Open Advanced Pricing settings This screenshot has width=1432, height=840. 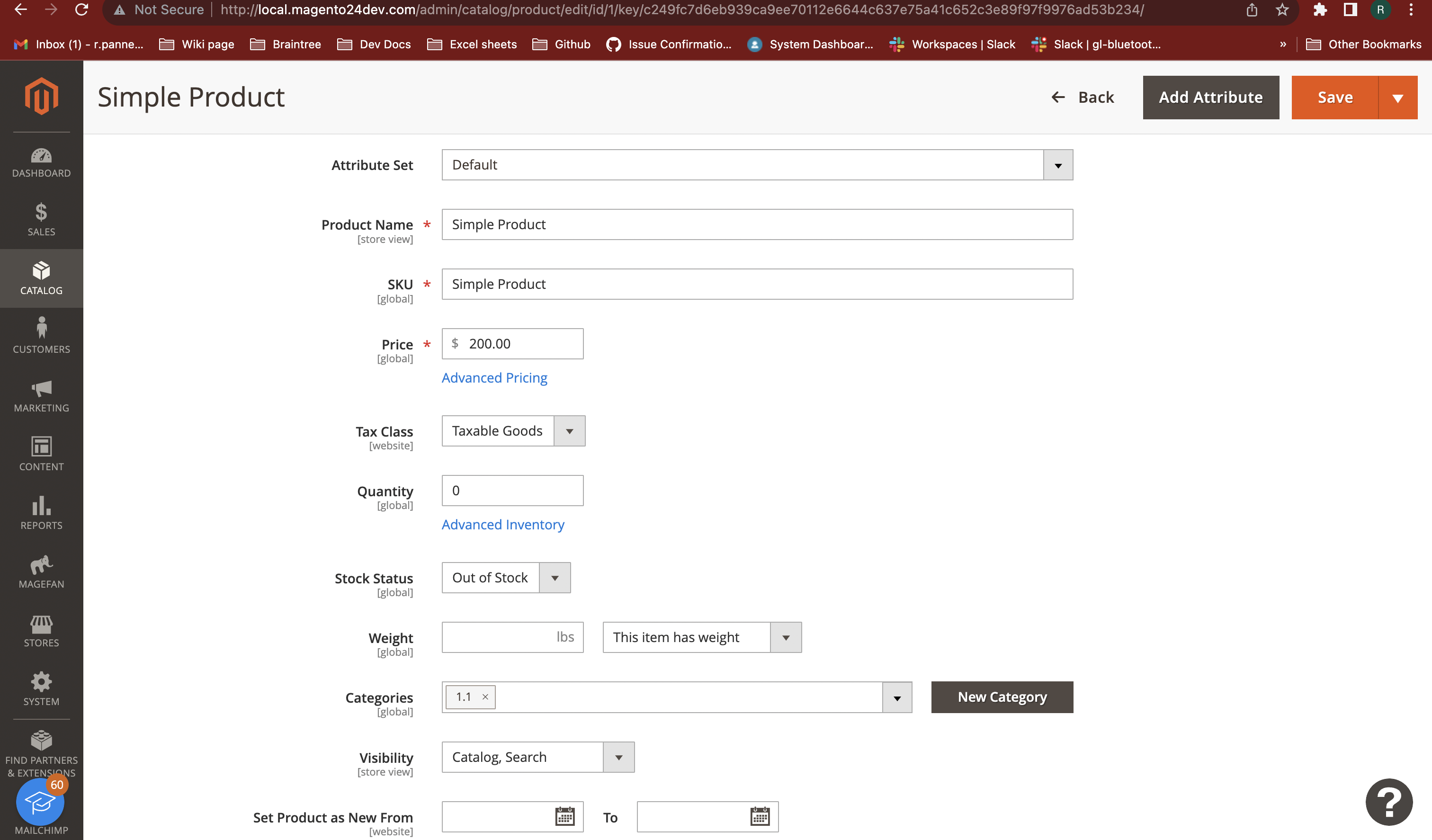pyautogui.click(x=494, y=377)
